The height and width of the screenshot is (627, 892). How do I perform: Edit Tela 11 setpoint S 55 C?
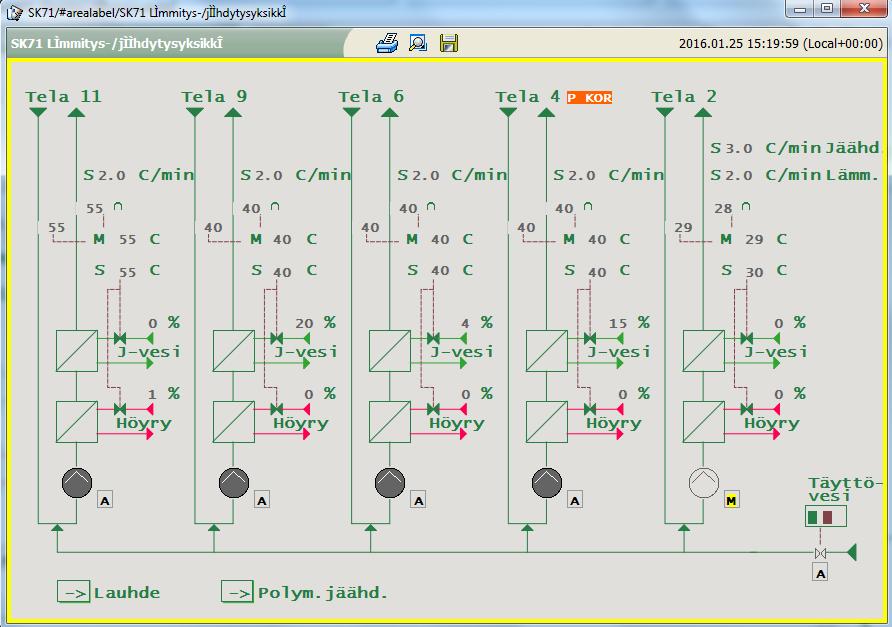127,271
